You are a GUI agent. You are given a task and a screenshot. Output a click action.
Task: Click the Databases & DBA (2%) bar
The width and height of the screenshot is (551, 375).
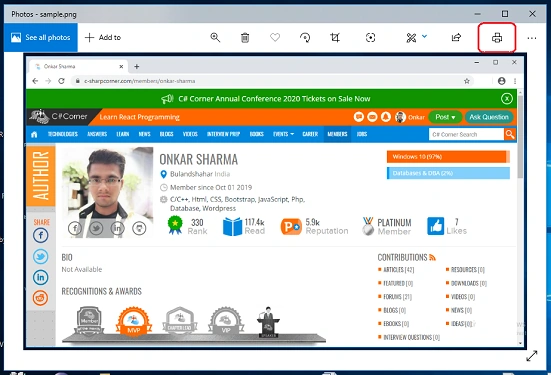(448, 173)
